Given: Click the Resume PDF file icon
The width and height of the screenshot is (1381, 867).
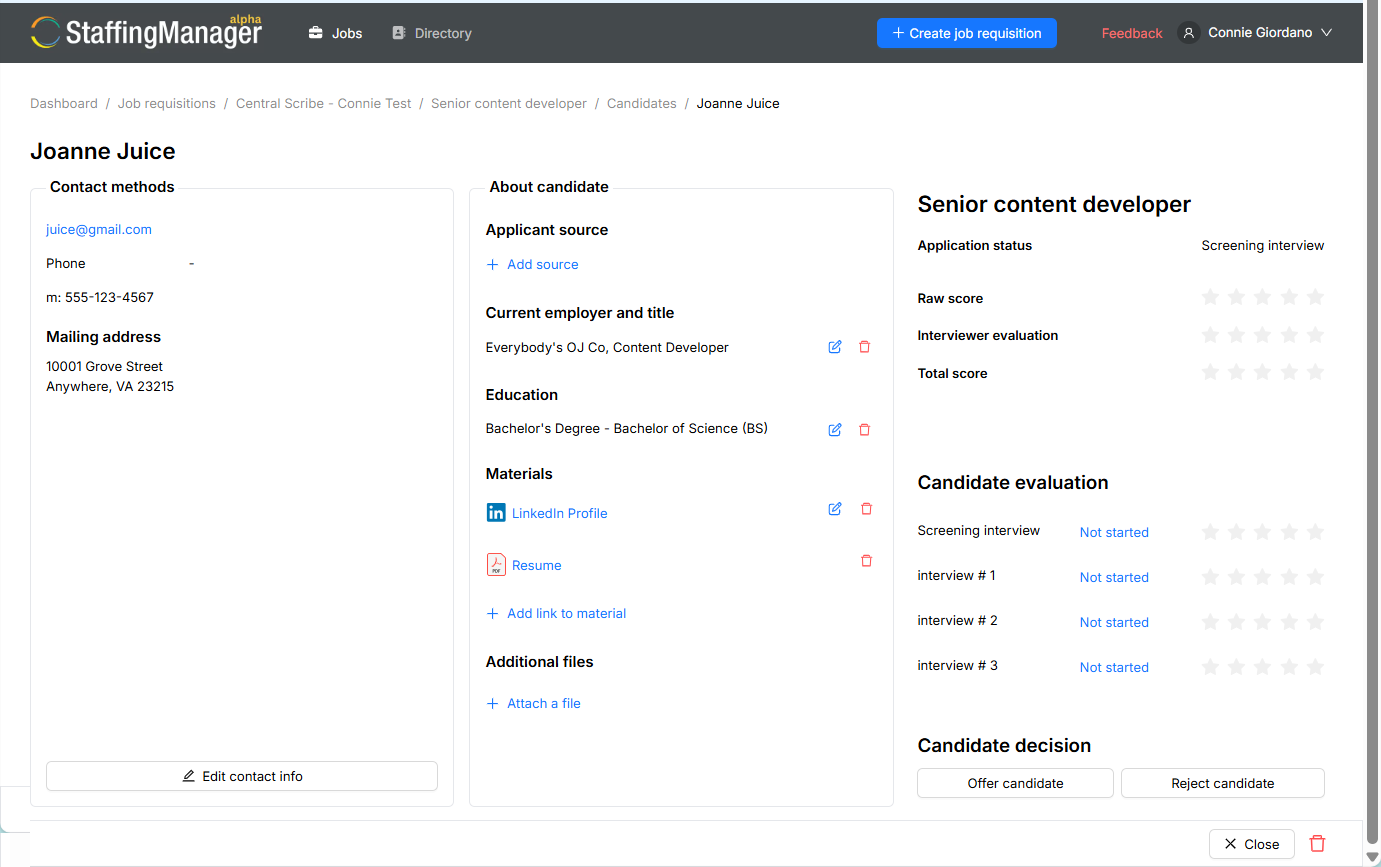Looking at the screenshot, I should click(496, 565).
